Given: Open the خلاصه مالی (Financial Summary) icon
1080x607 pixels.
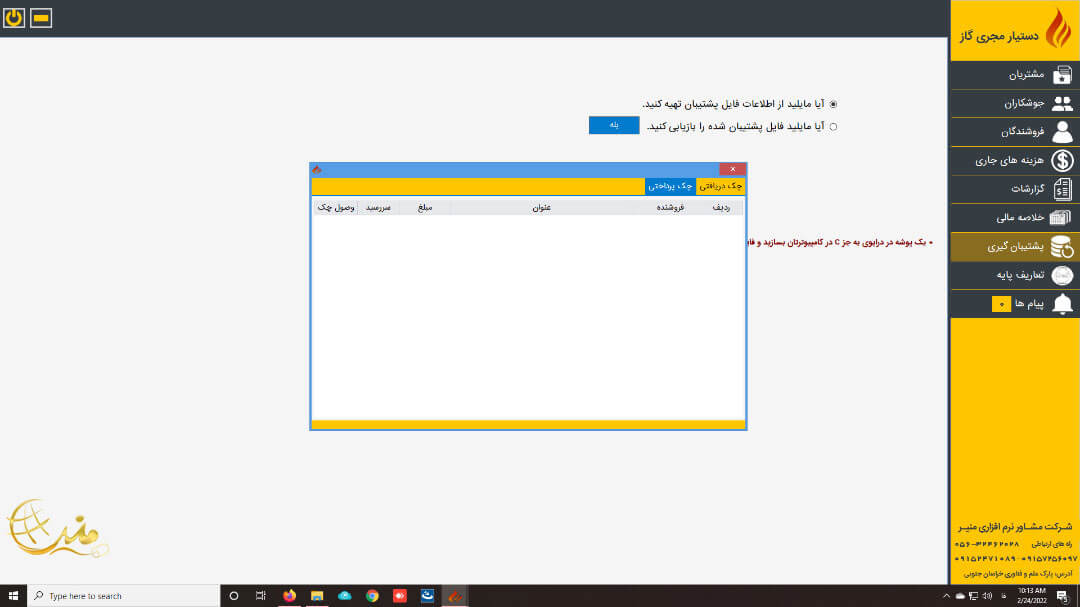Looking at the screenshot, I should (1063, 217).
